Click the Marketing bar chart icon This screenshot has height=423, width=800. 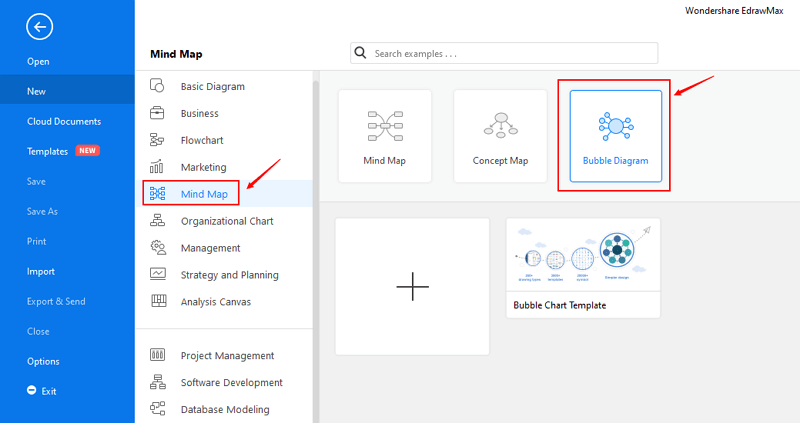pyautogui.click(x=157, y=166)
